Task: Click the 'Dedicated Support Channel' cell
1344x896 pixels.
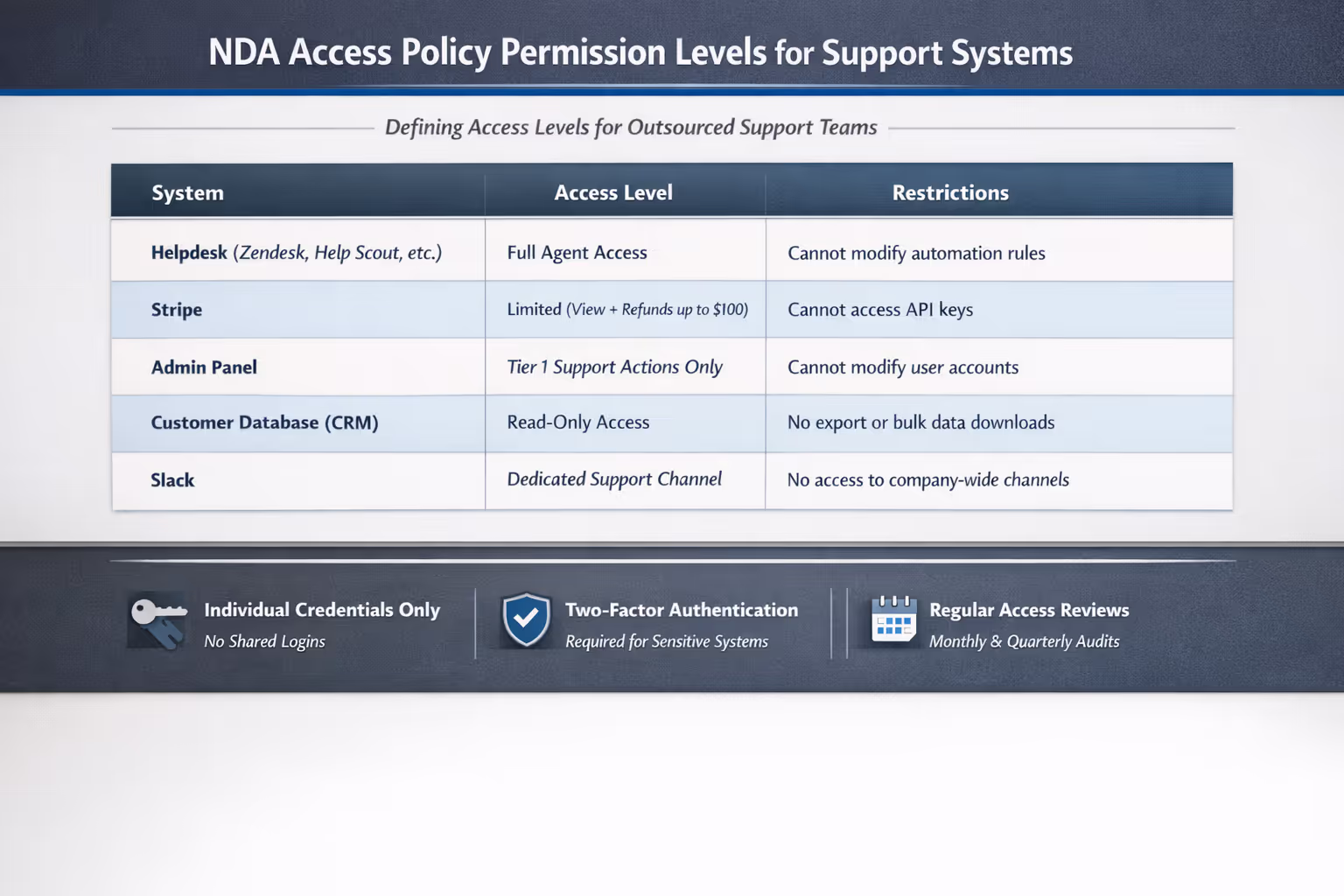Action: coord(625,480)
